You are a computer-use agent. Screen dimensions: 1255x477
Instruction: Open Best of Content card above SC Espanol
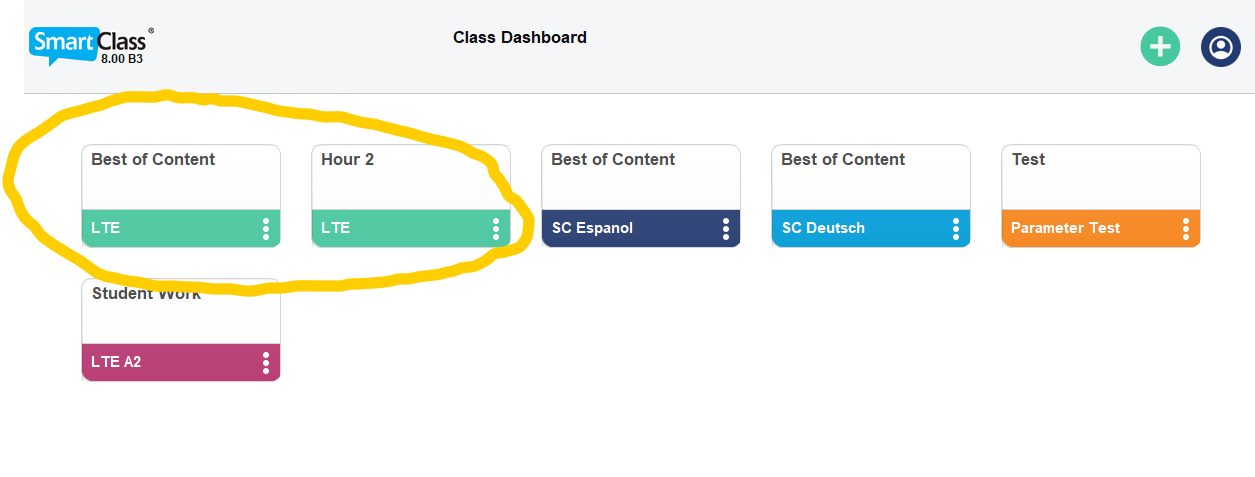[640, 177]
